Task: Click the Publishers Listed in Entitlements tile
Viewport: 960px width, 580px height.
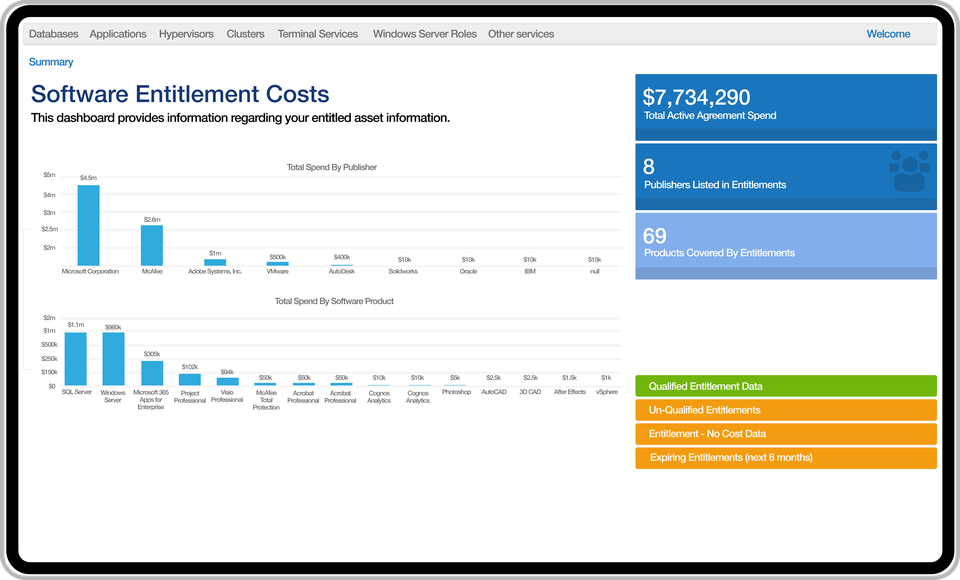Action: (x=786, y=176)
